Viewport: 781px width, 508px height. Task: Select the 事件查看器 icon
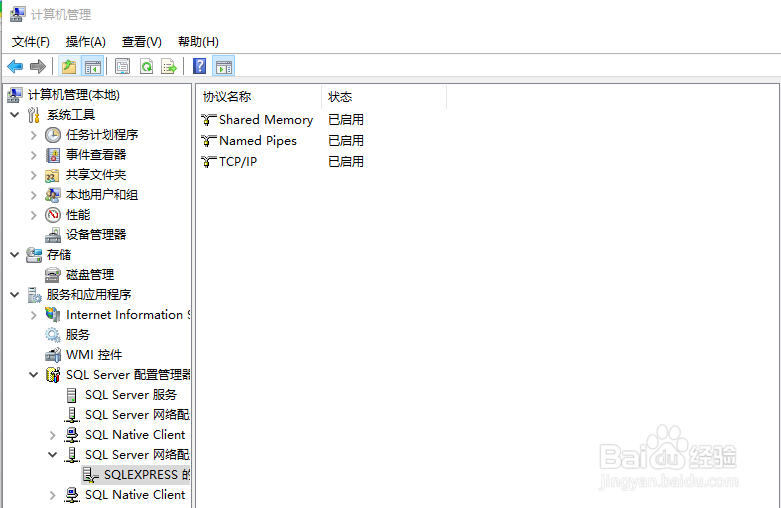(x=53, y=155)
